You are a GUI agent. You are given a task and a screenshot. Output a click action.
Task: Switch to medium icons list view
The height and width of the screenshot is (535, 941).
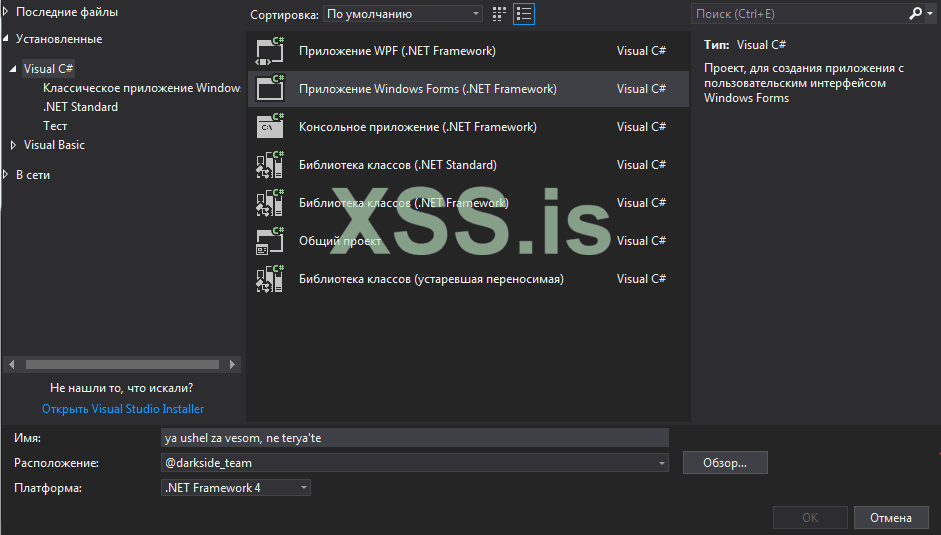pyautogui.click(x=525, y=14)
